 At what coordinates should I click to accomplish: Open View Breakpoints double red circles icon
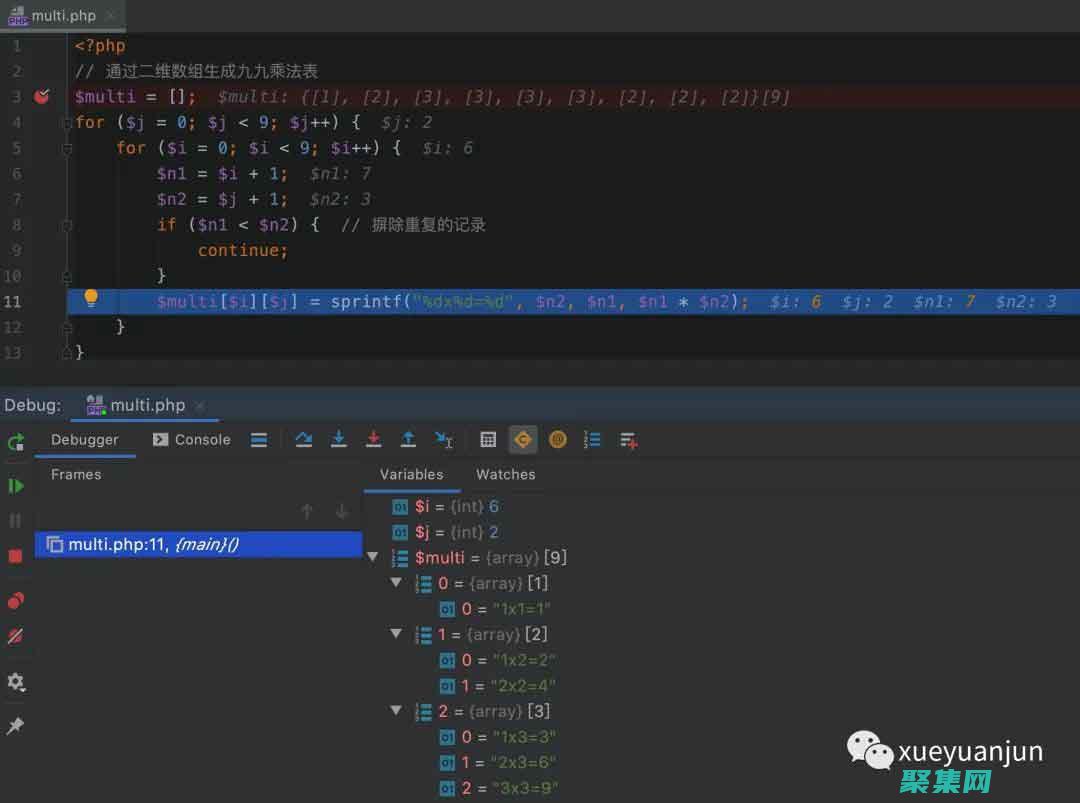coord(16,601)
